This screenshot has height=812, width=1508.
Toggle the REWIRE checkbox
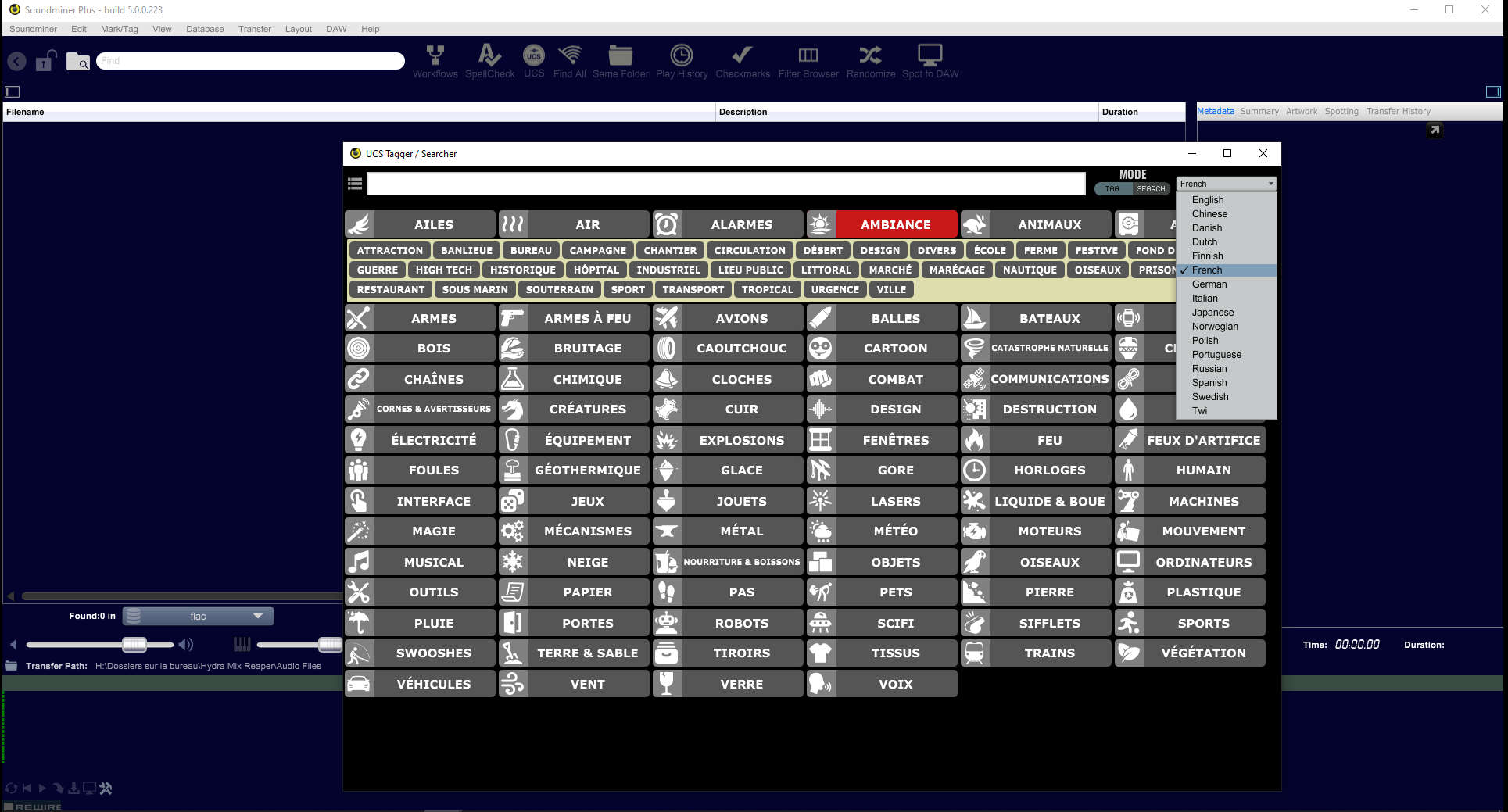9,807
